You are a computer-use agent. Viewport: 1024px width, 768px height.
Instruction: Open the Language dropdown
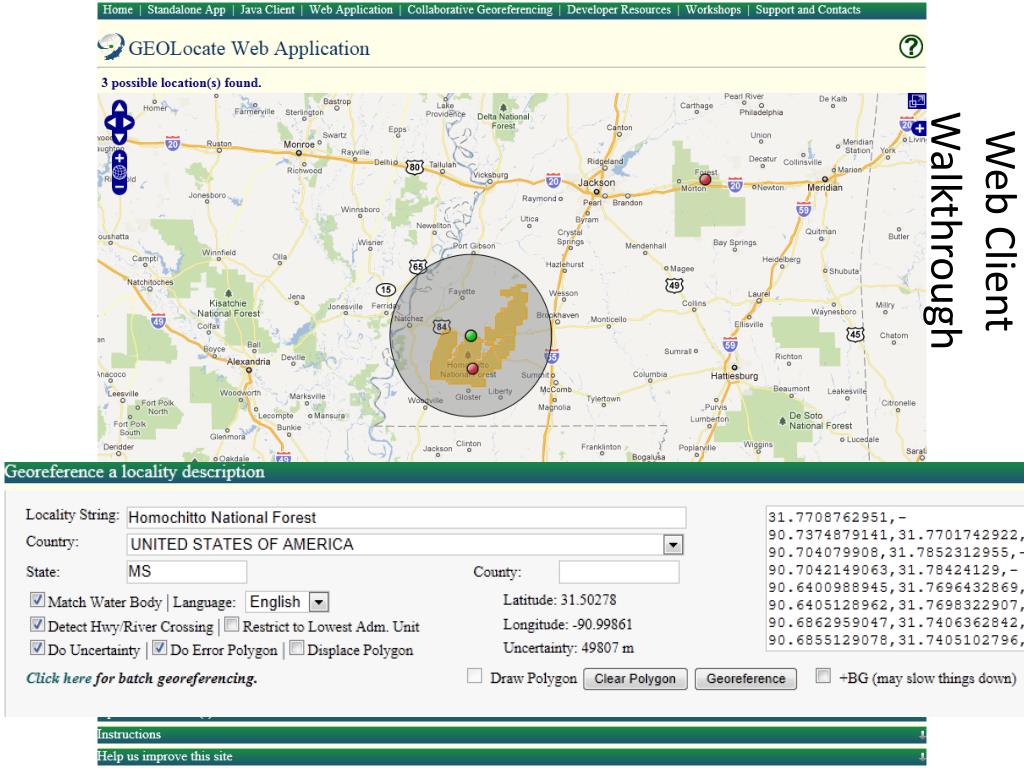coord(287,602)
